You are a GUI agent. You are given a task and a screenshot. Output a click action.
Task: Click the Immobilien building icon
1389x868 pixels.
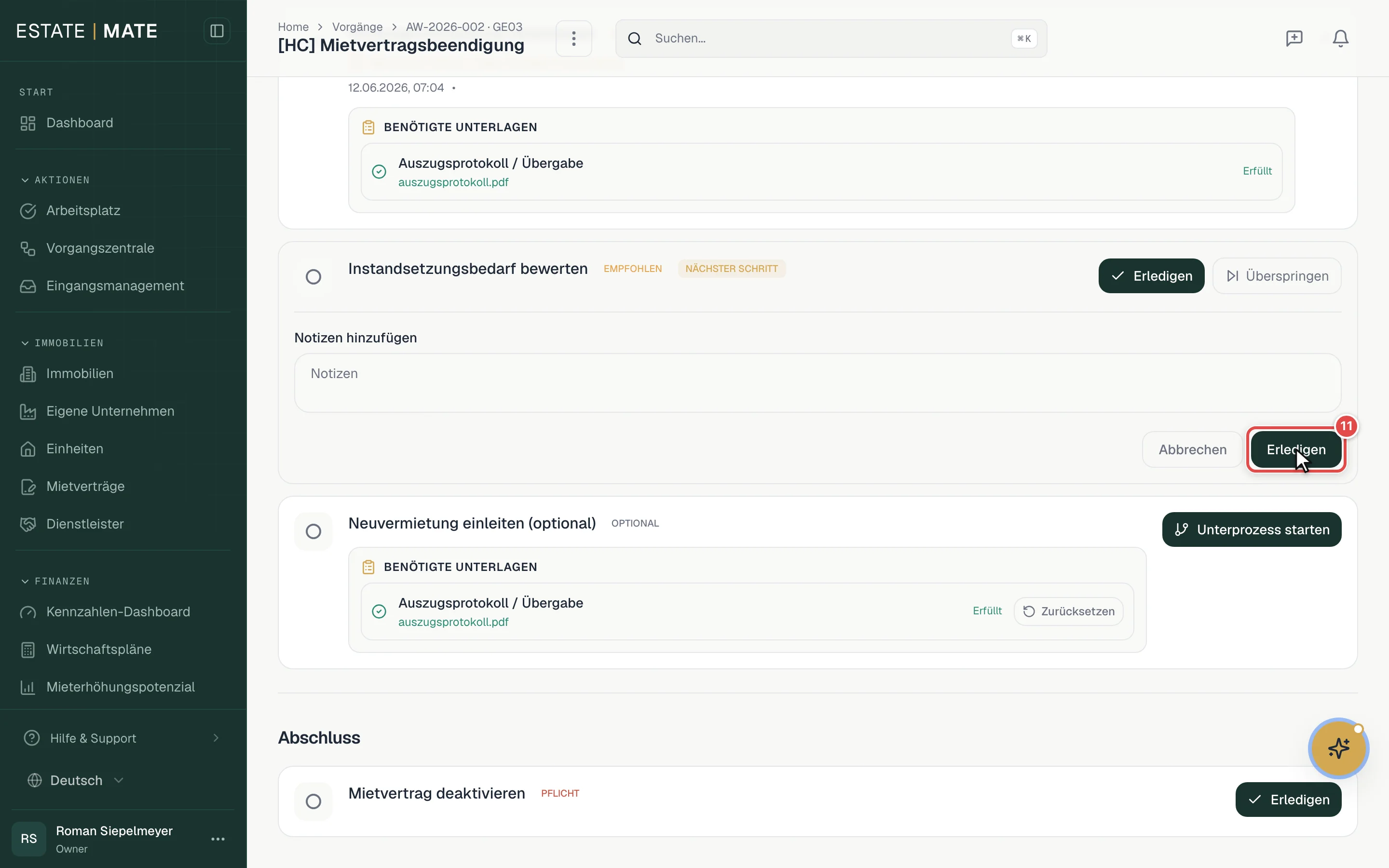tap(27, 374)
